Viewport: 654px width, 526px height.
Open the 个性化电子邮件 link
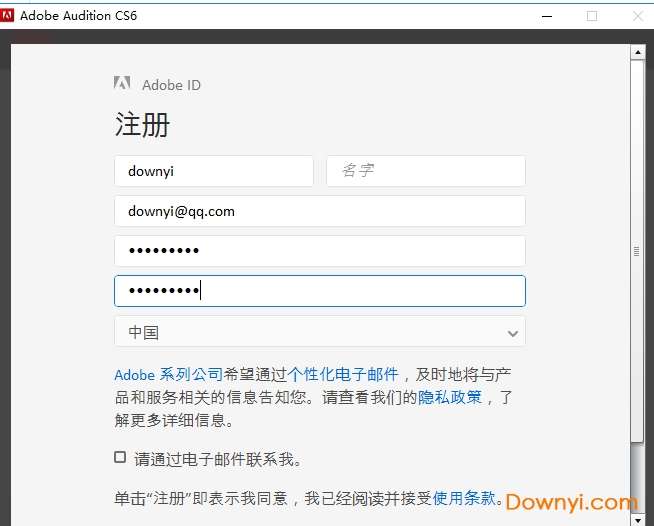point(343,375)
